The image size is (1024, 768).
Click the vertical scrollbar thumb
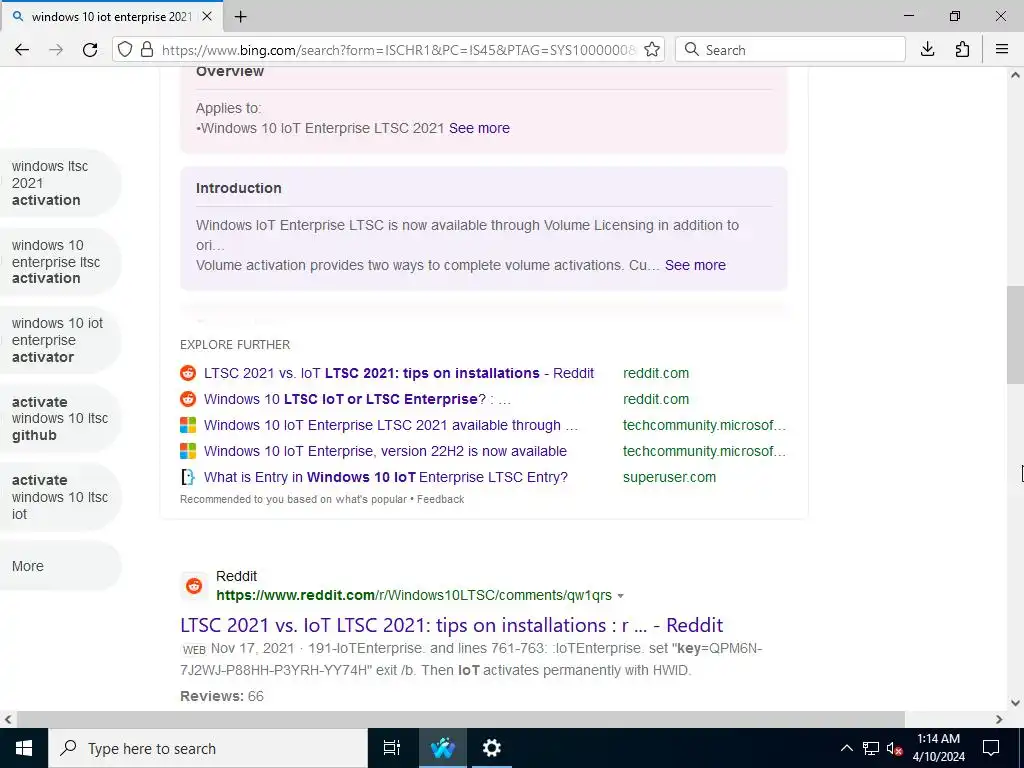point(1015,335)
